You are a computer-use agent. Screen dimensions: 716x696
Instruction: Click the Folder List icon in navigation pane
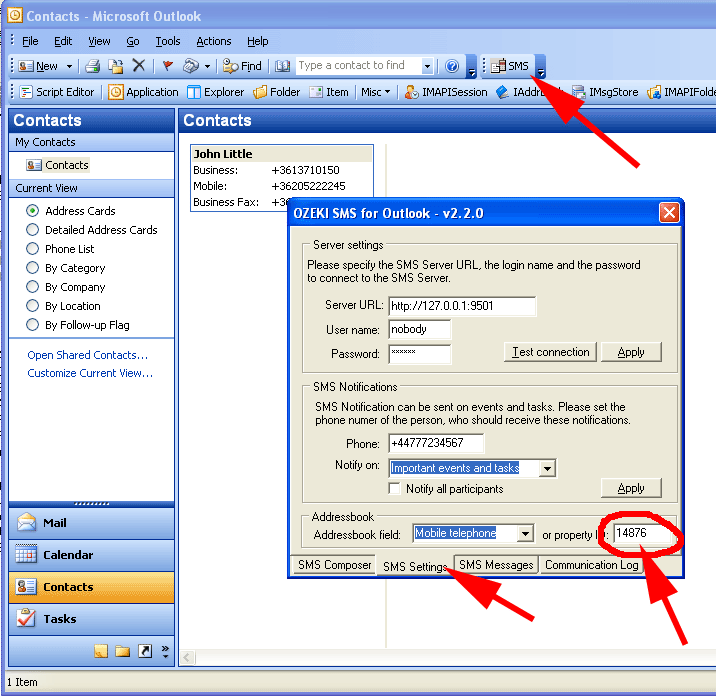(x=122, y=651)
